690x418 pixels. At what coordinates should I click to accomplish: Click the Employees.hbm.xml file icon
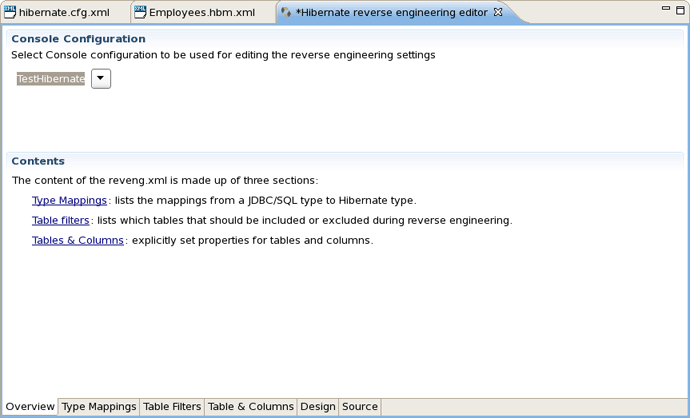point(140,13)
